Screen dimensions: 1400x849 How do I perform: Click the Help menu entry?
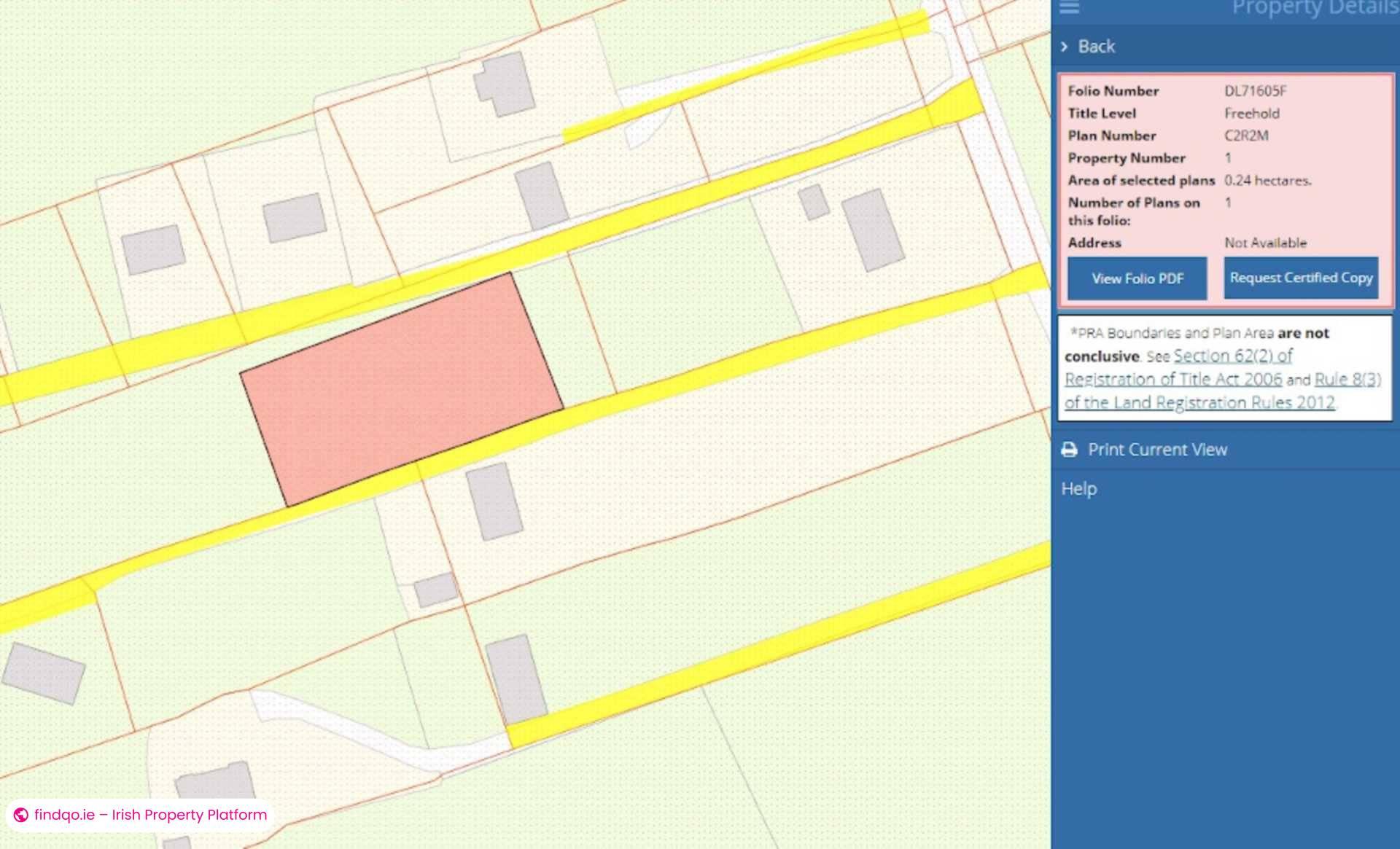coord(1078,488)
